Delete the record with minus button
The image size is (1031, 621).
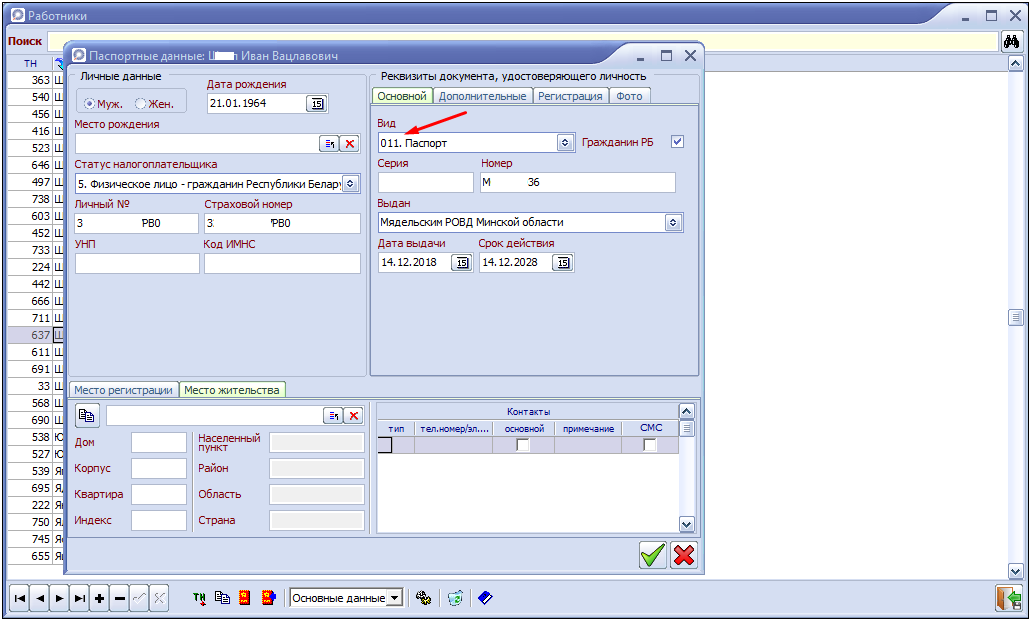(x=120, y=598)
